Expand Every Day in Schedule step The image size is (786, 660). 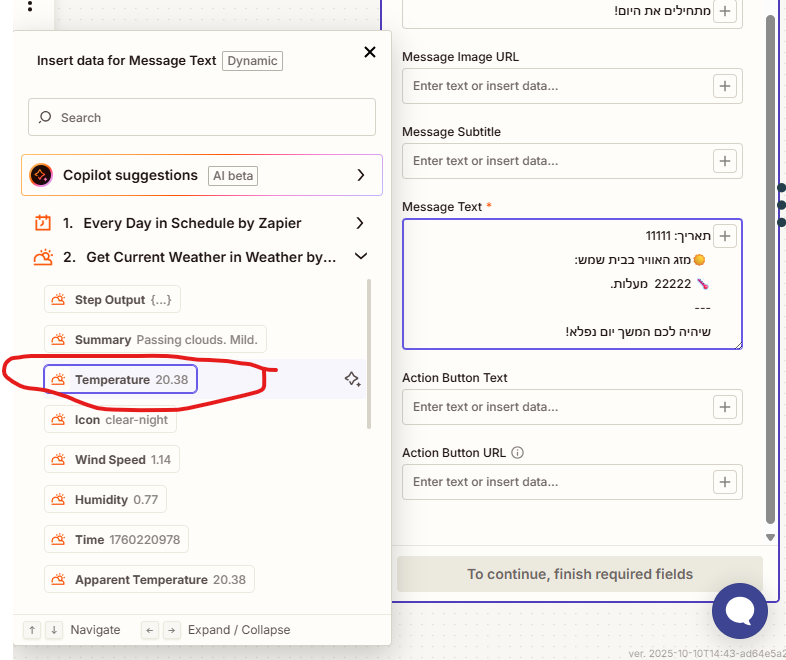click(x=361, y=223)
